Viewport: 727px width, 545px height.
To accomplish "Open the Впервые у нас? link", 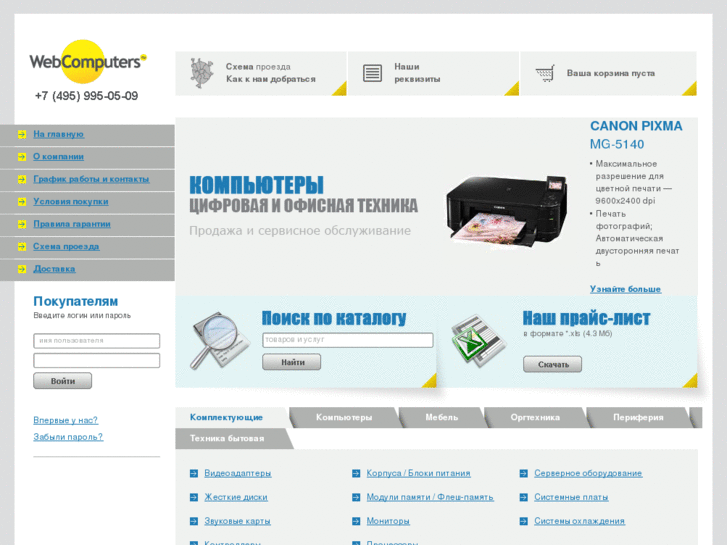I will tap(65, 420).
